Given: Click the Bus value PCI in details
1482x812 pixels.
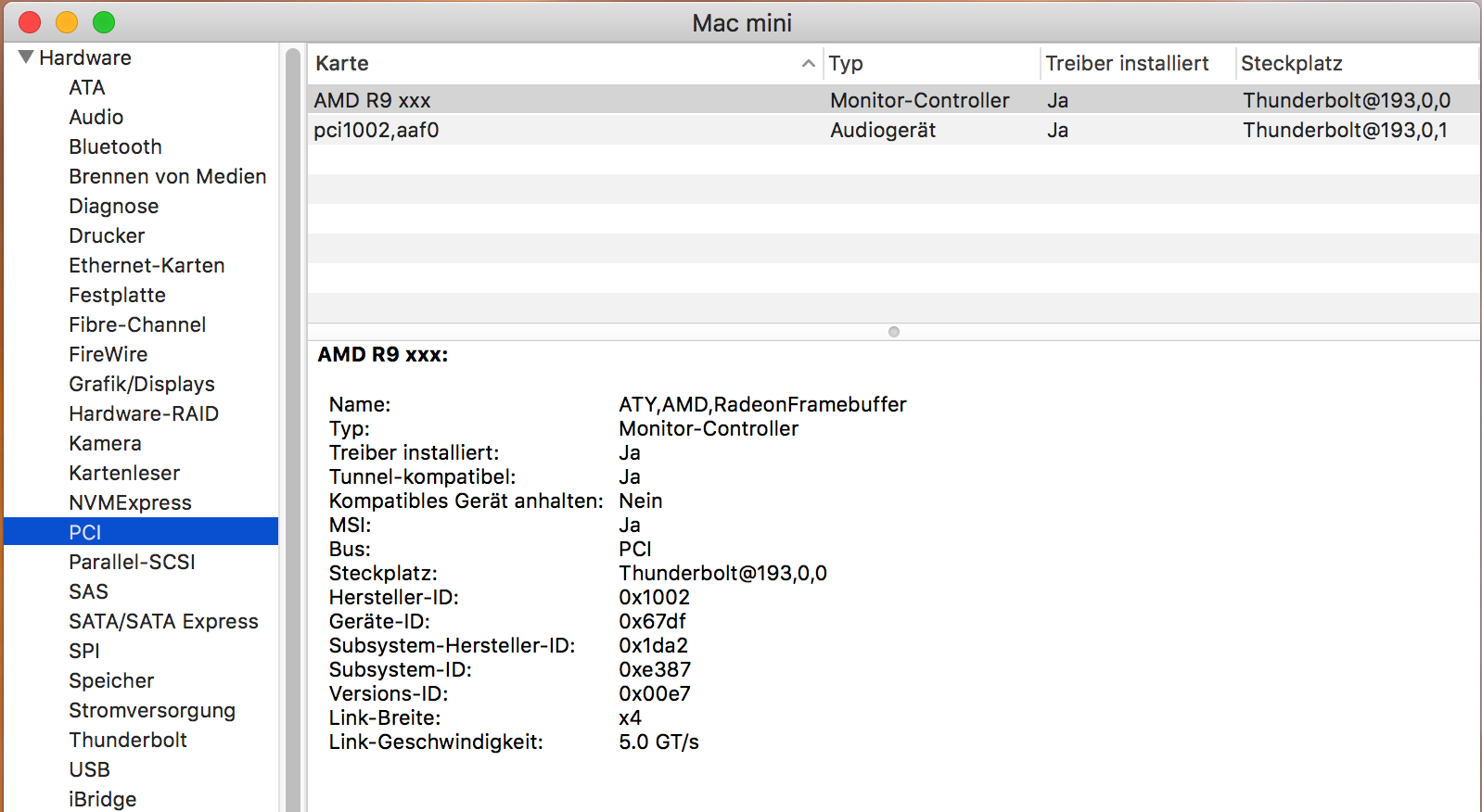Looking at the screenshot, I should (635, 549).
